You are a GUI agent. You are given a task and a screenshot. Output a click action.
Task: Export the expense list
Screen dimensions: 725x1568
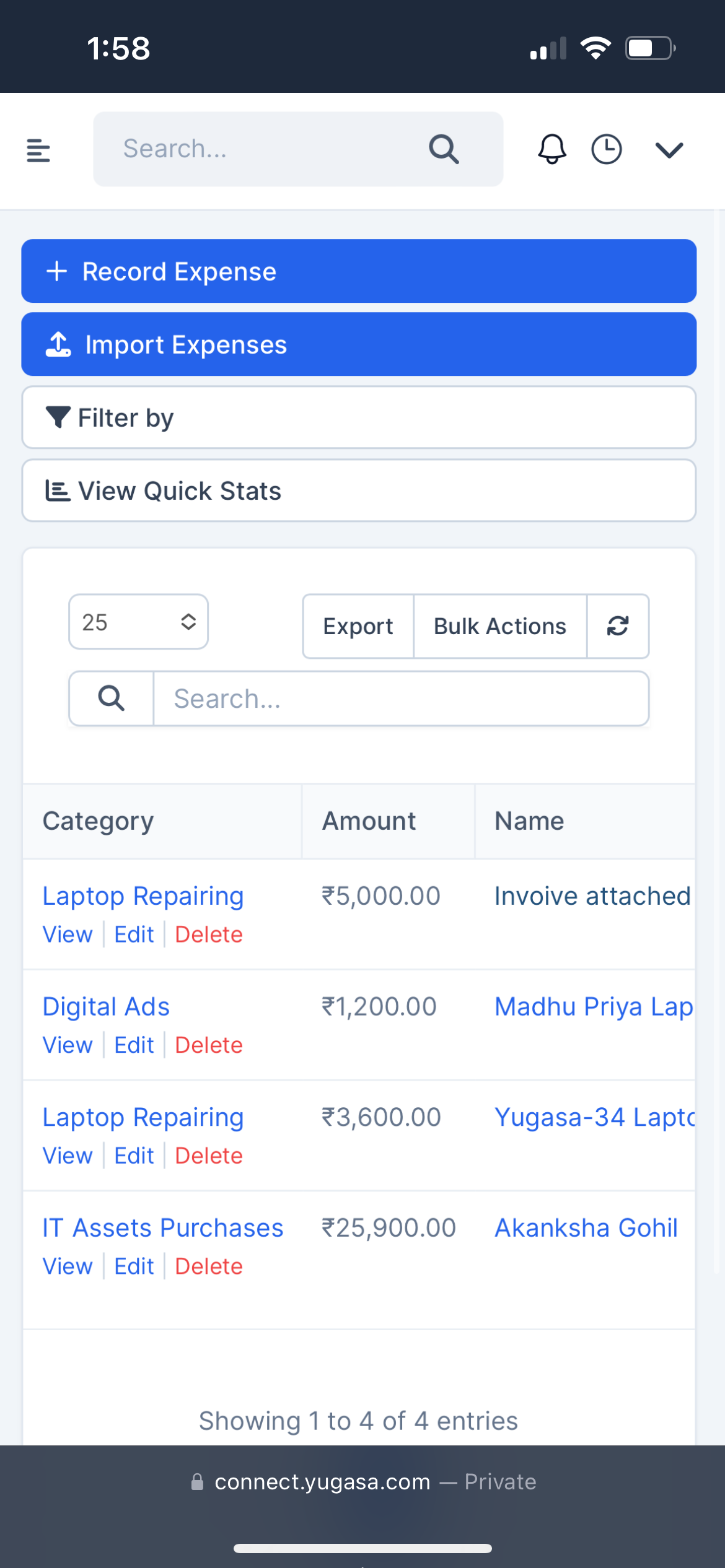click(x=358, y=626)
